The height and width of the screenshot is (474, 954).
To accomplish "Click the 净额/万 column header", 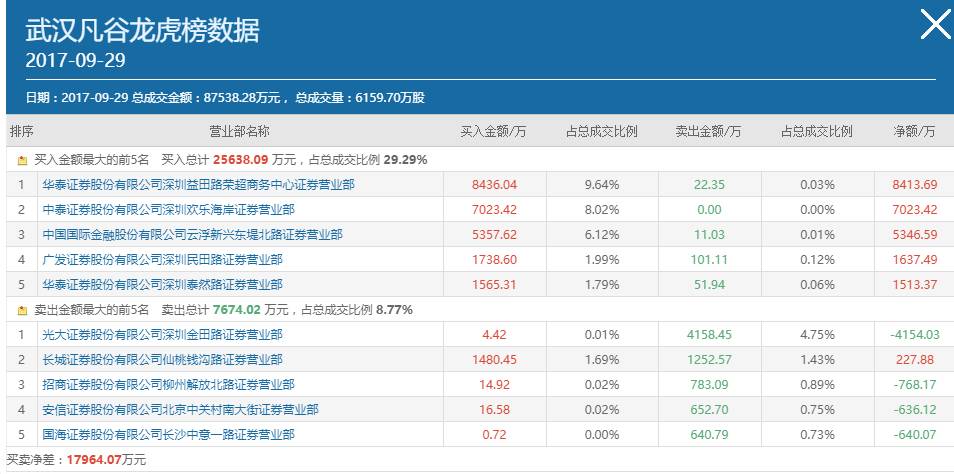I will coord(914,132).
